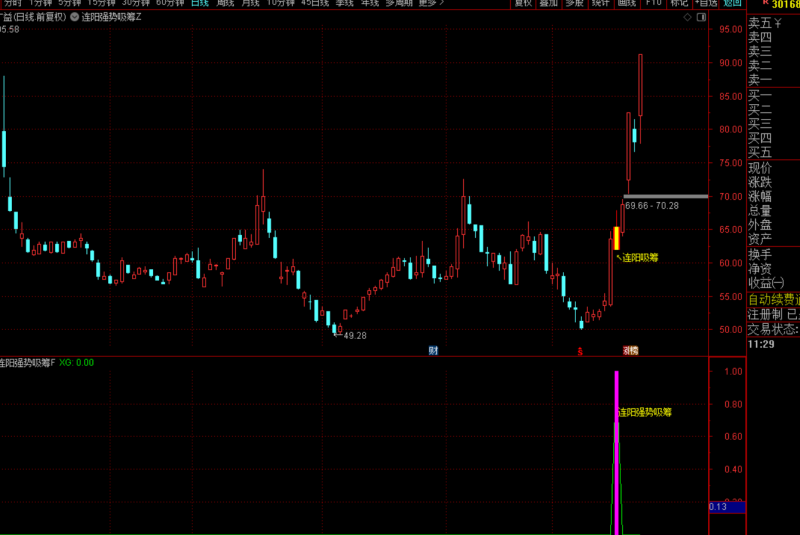The image size is (800, 535).
Task: Click the 返回 back button
Action: click(x=733, y=3)
